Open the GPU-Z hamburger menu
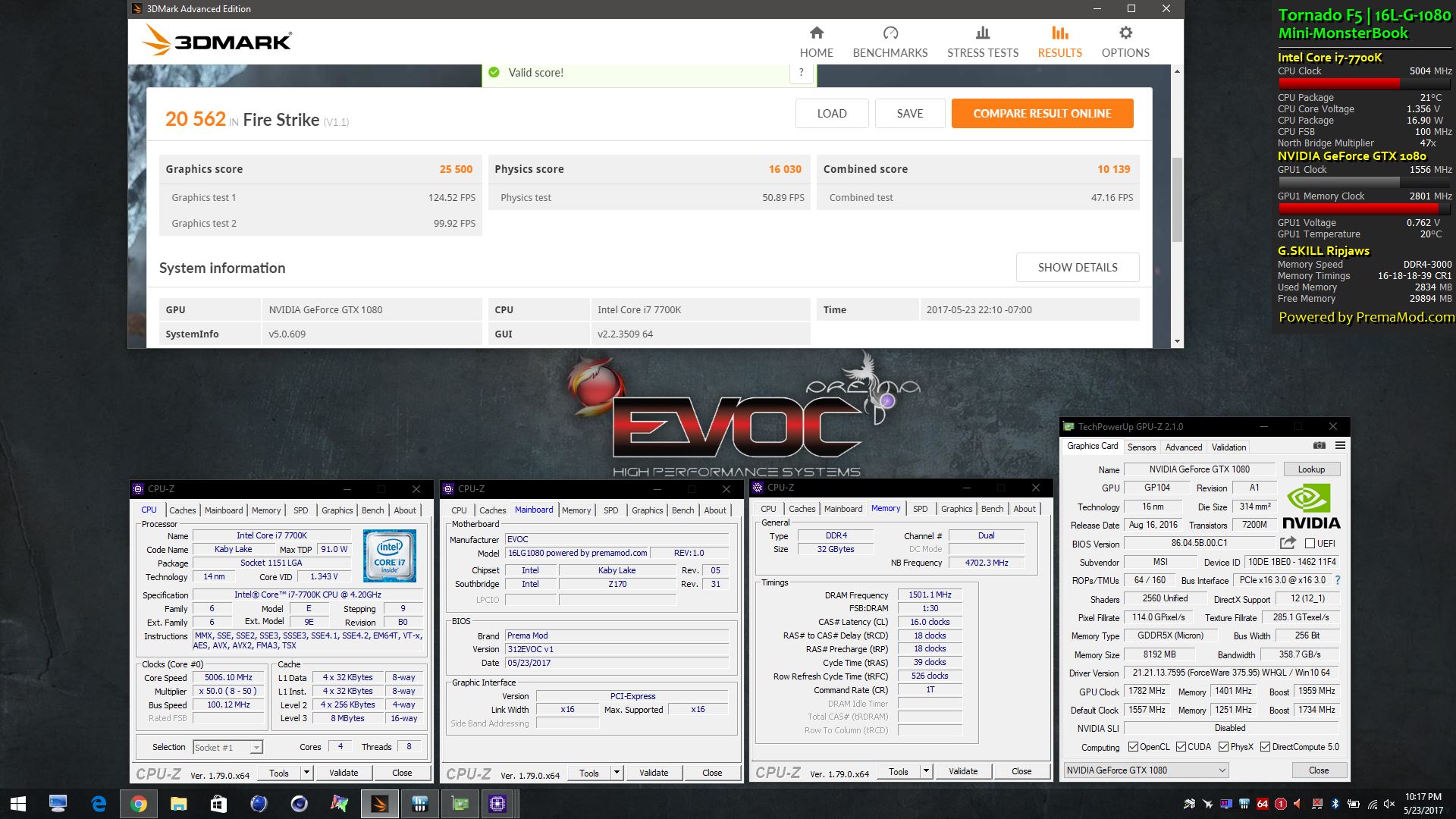 [1340, 446]
